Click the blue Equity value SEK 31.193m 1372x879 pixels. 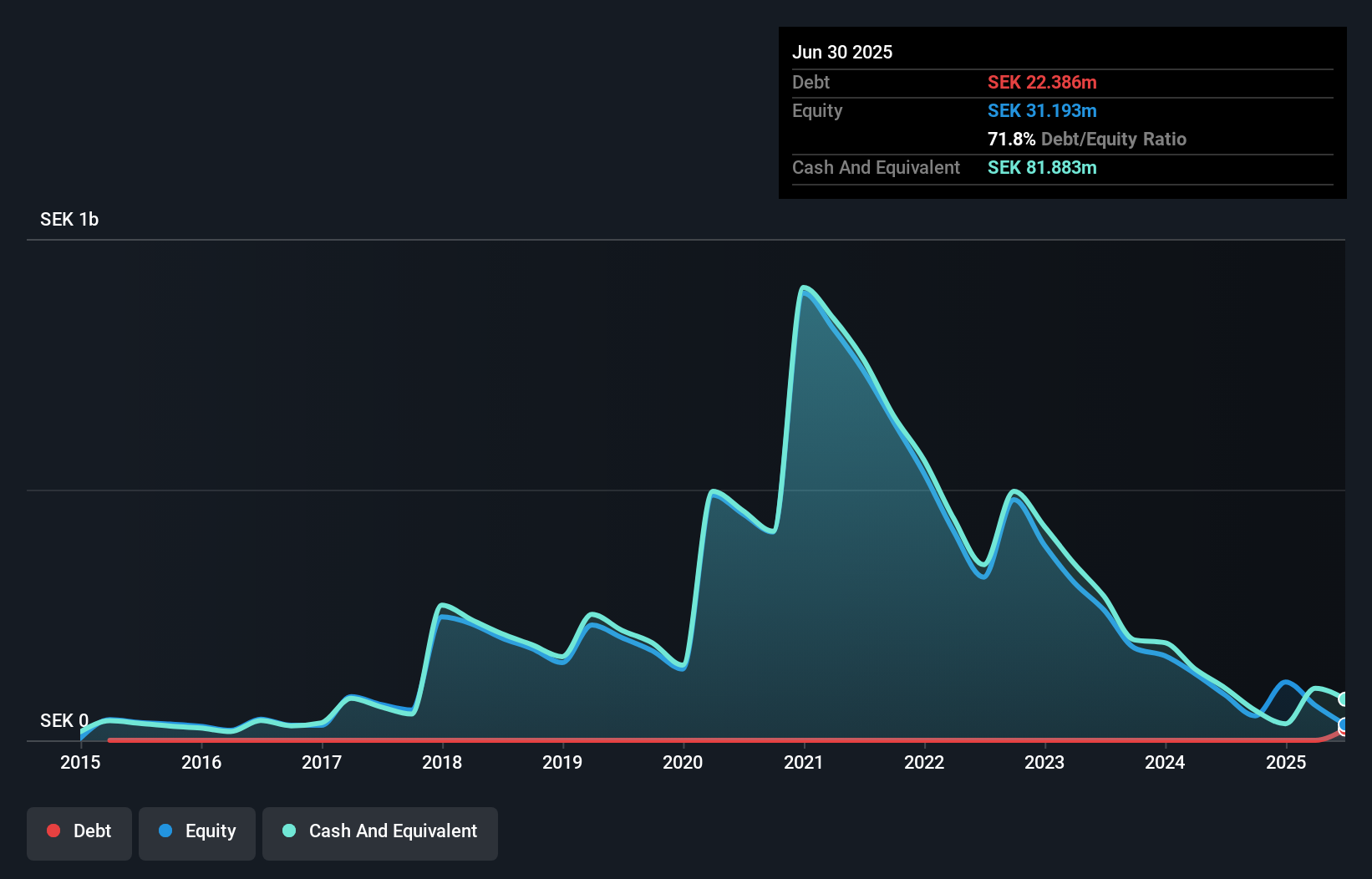pyautogui.click(x=1043, y=110)
